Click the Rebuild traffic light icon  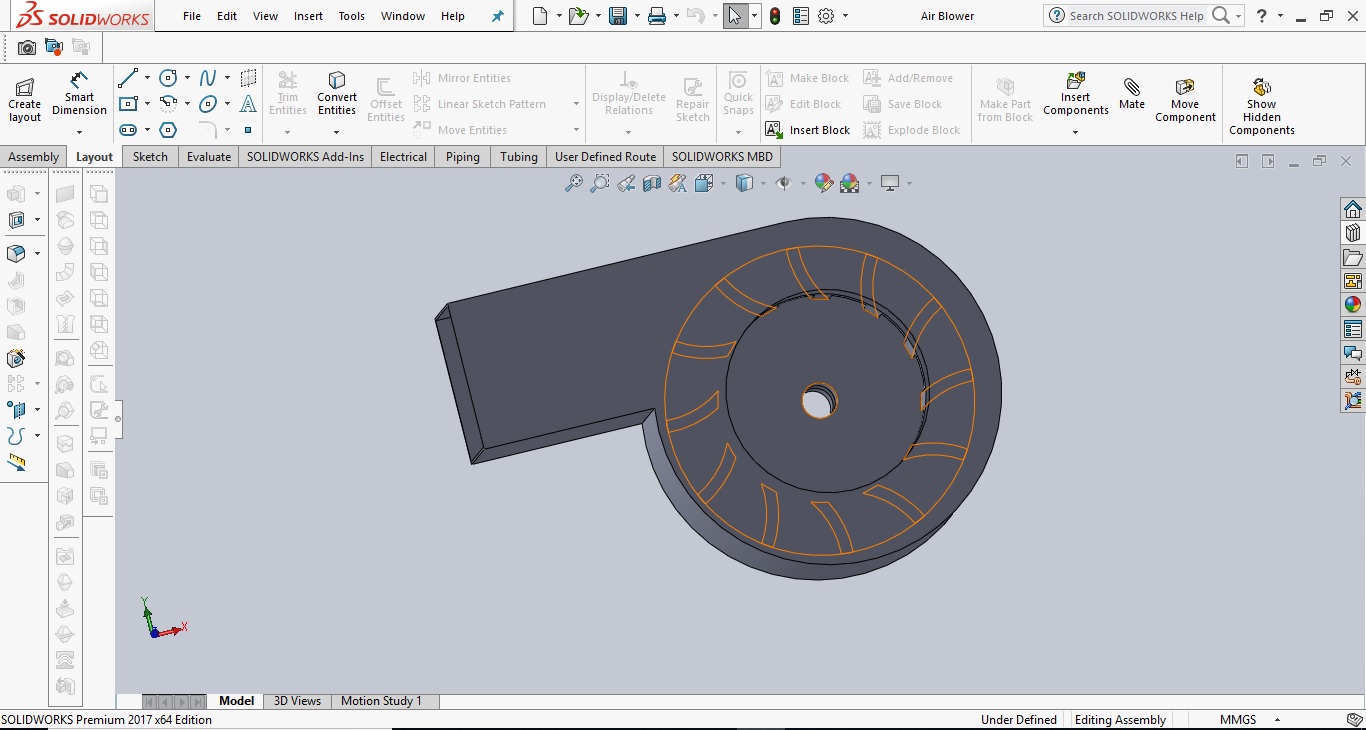point(775,16)
